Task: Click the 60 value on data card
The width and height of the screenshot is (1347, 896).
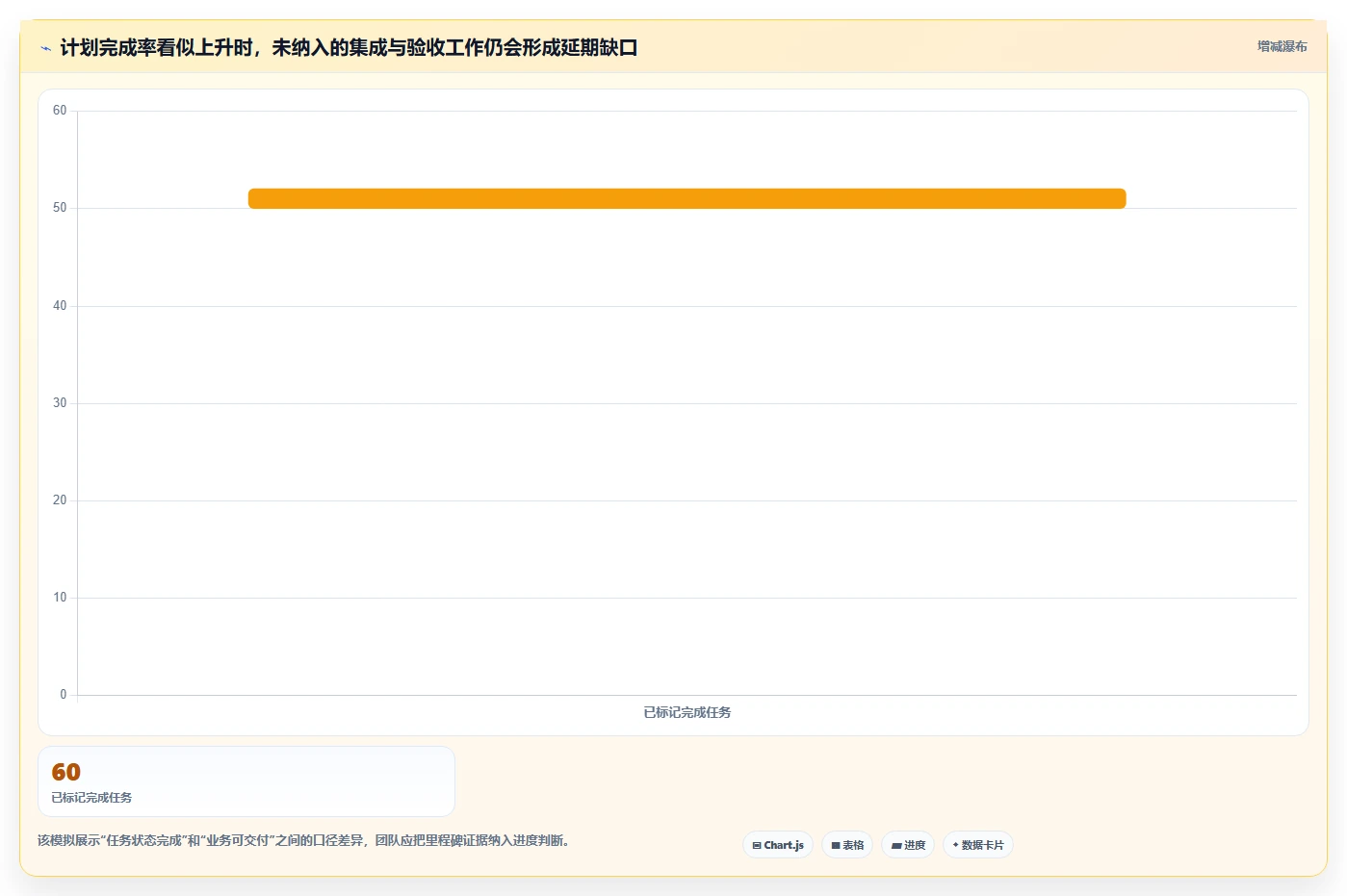Action: click(66, 772)
